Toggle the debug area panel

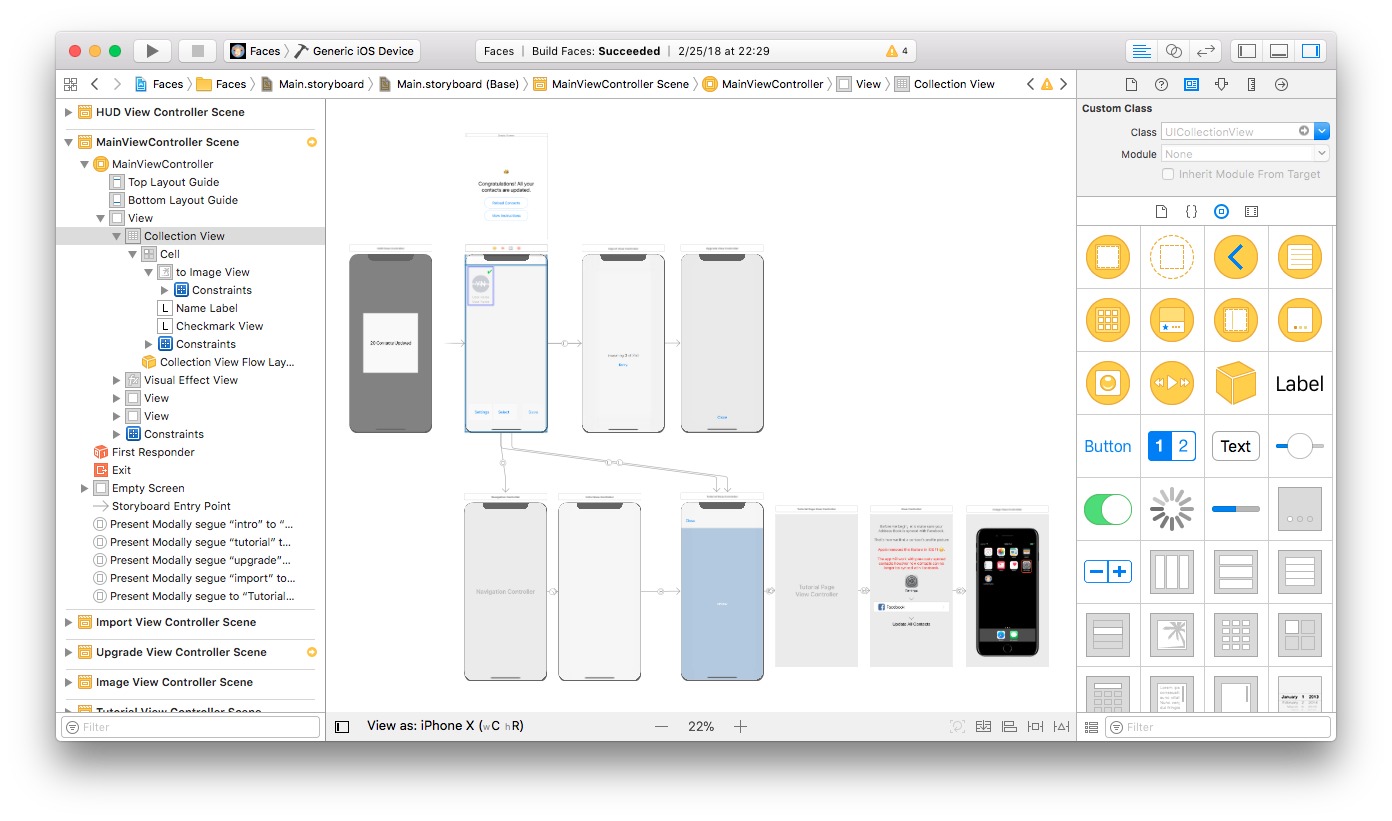pyautogui.click(x=1278, y=51)
